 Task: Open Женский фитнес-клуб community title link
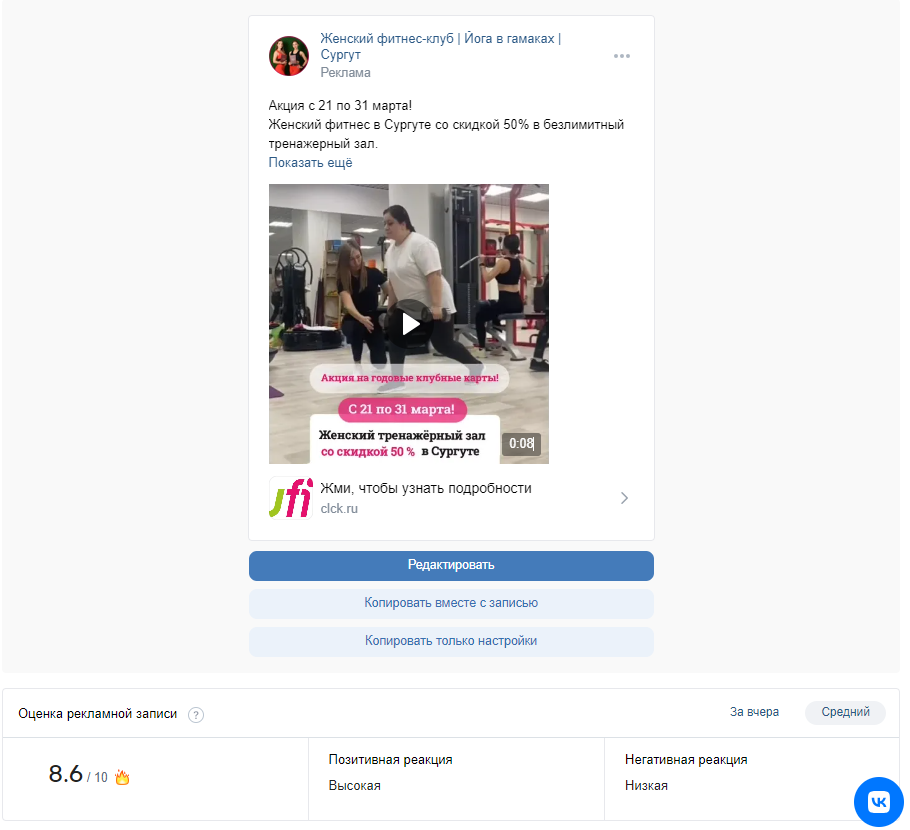(440, 46)
